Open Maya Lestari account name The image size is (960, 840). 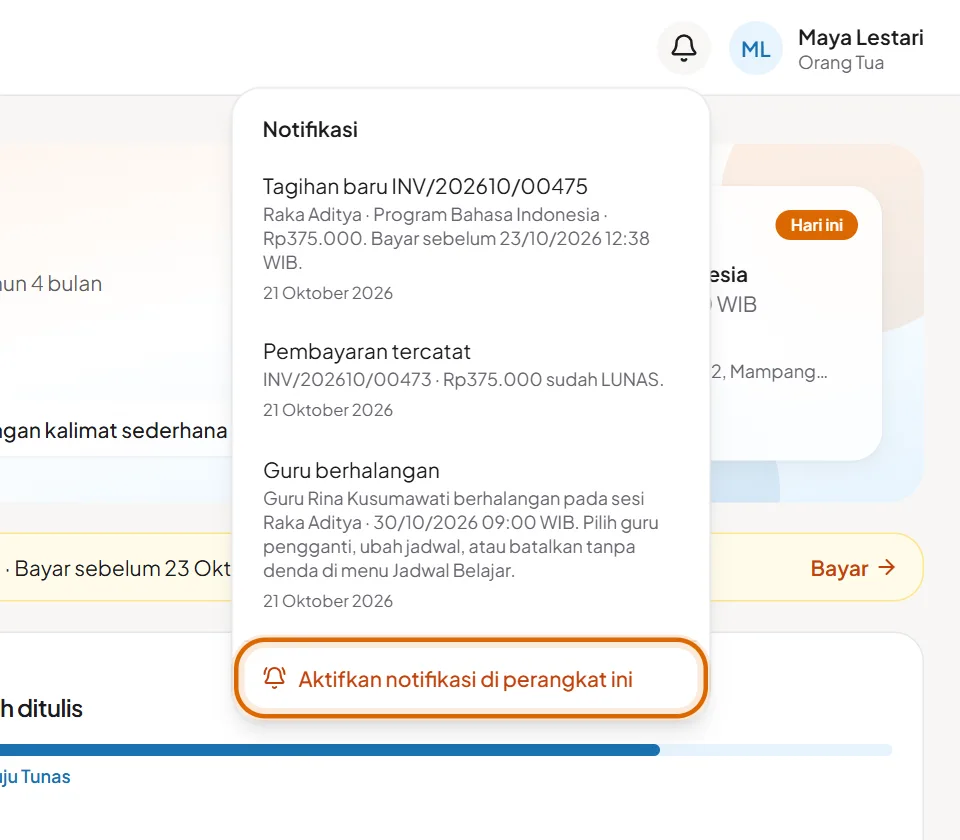860,37
